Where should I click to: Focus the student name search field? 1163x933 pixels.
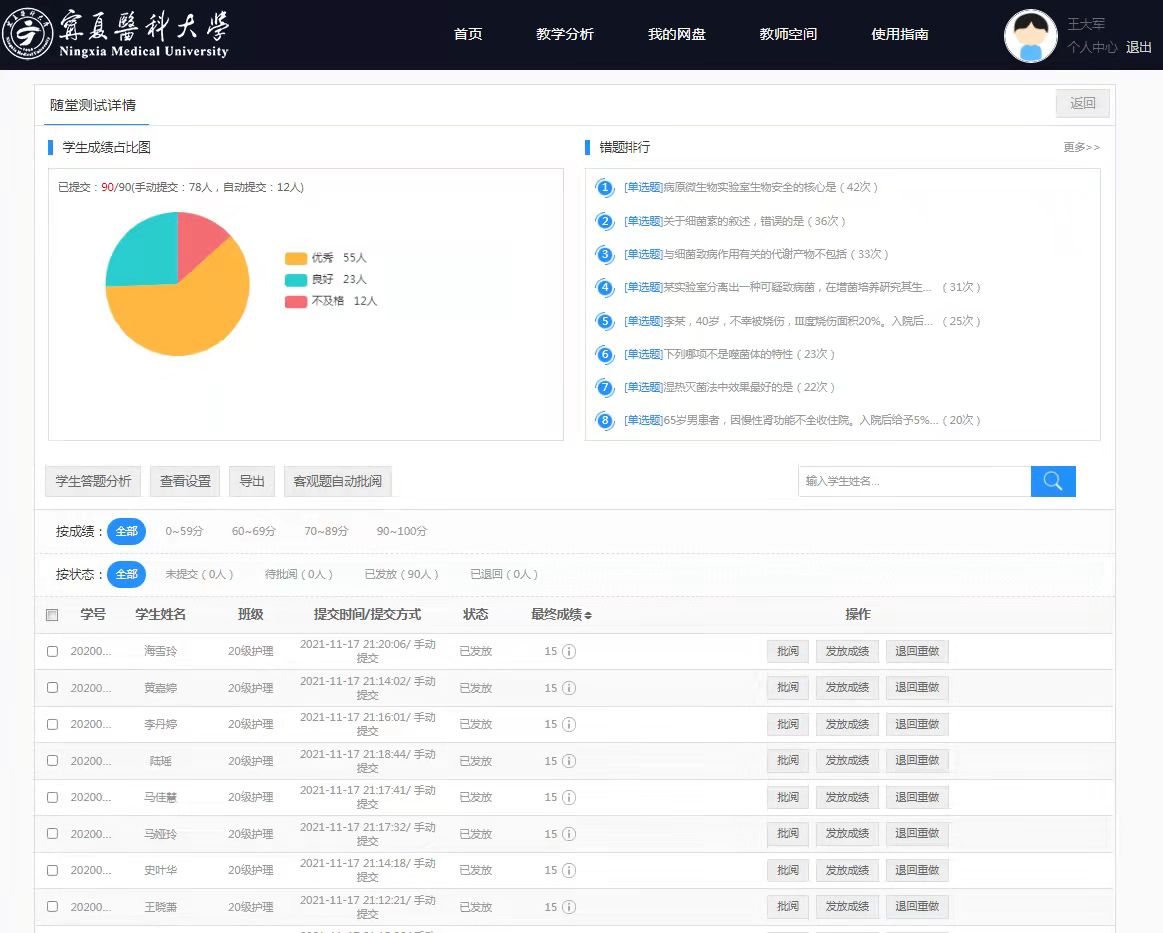pos(914,481)
